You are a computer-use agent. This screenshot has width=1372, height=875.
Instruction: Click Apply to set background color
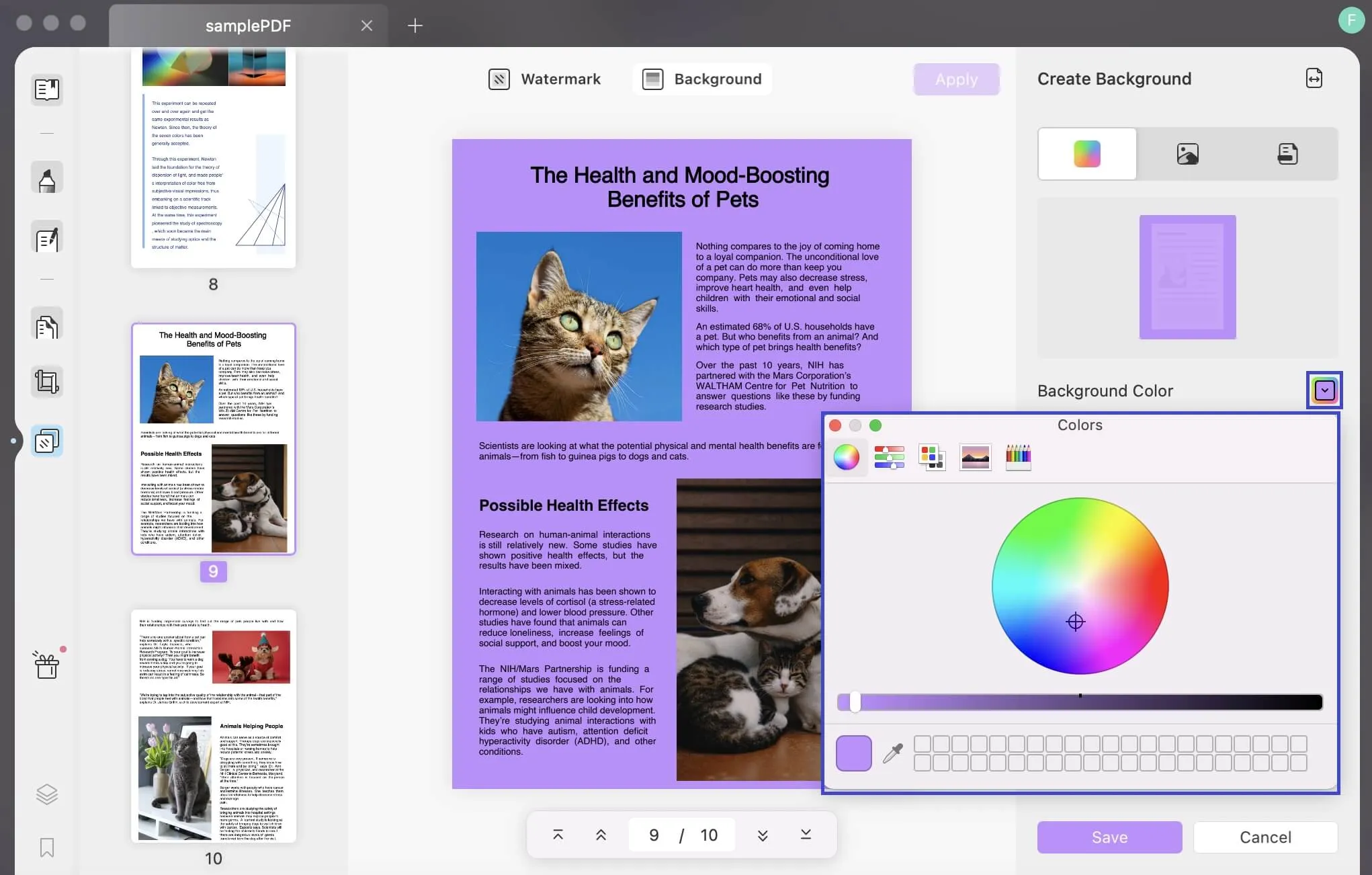[956, 78]
